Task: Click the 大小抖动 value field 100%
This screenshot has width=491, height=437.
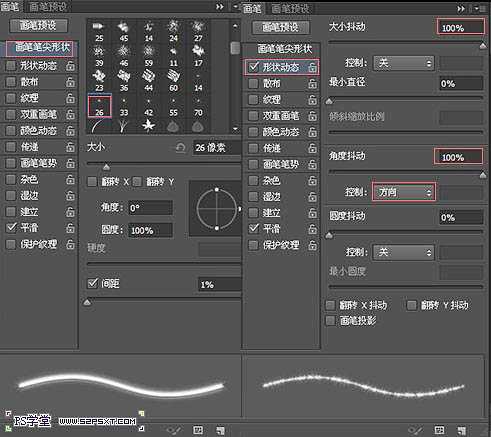Action: click(x=460, y=27)
